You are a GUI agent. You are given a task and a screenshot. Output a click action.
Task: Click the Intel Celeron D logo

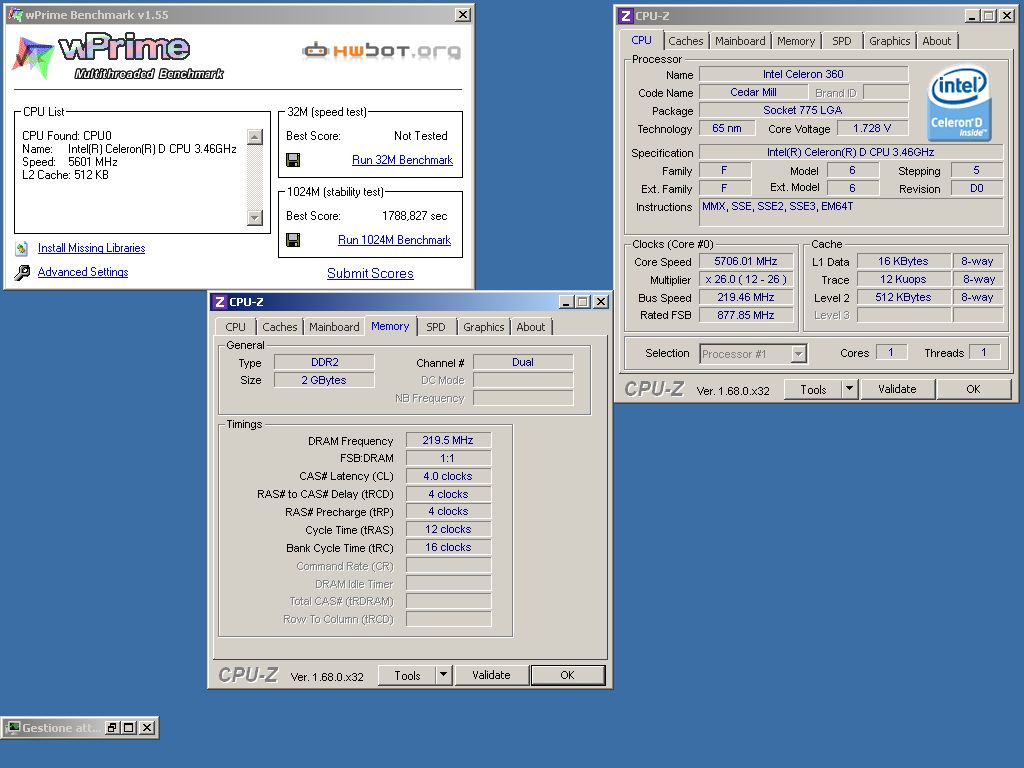tap(959, 103)
